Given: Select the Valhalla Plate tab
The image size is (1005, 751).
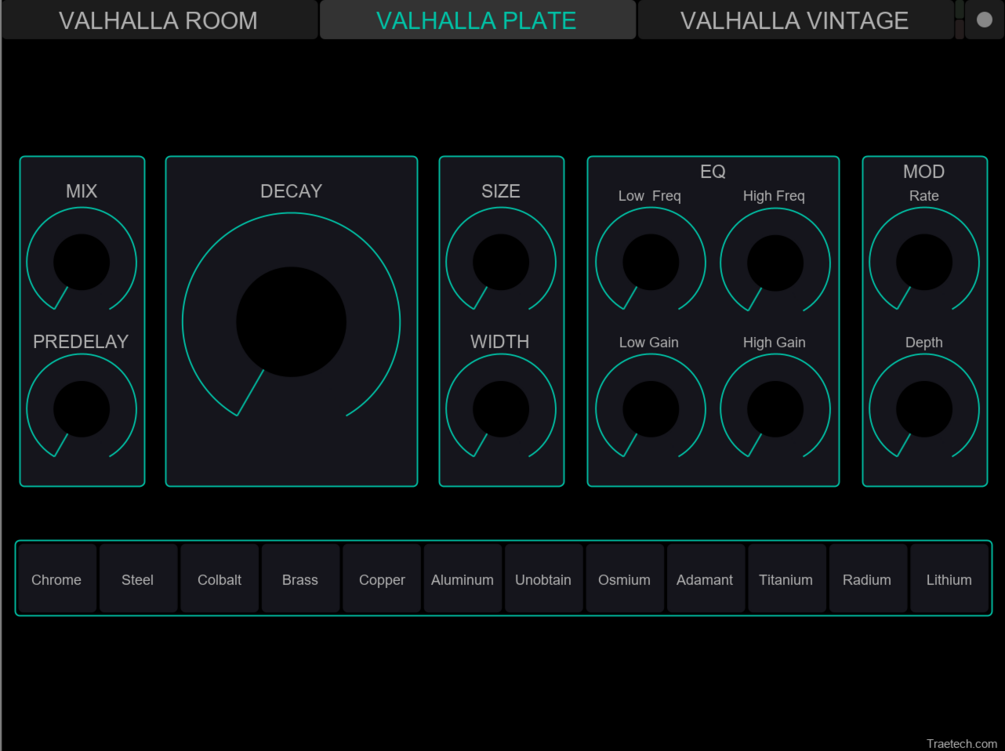Looking at the screenshot, I should [x=477, y=20].
